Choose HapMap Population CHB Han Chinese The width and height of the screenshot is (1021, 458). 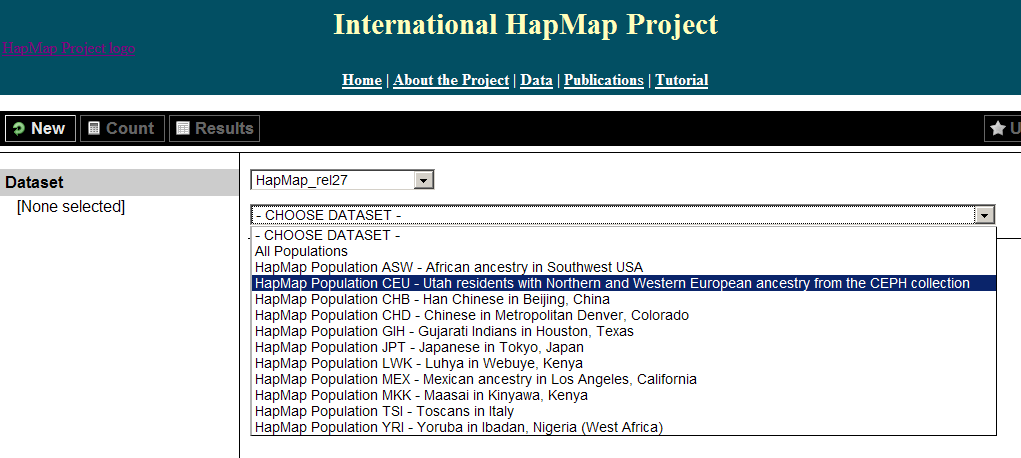pyautogui.click(x=623, y=299)
